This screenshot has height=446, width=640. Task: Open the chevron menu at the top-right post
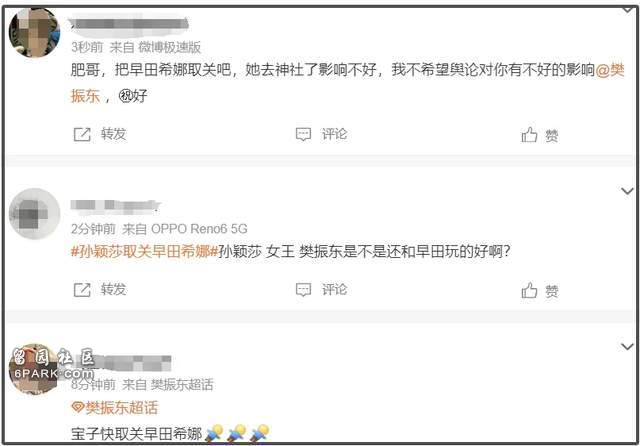(x=628, y=10)
